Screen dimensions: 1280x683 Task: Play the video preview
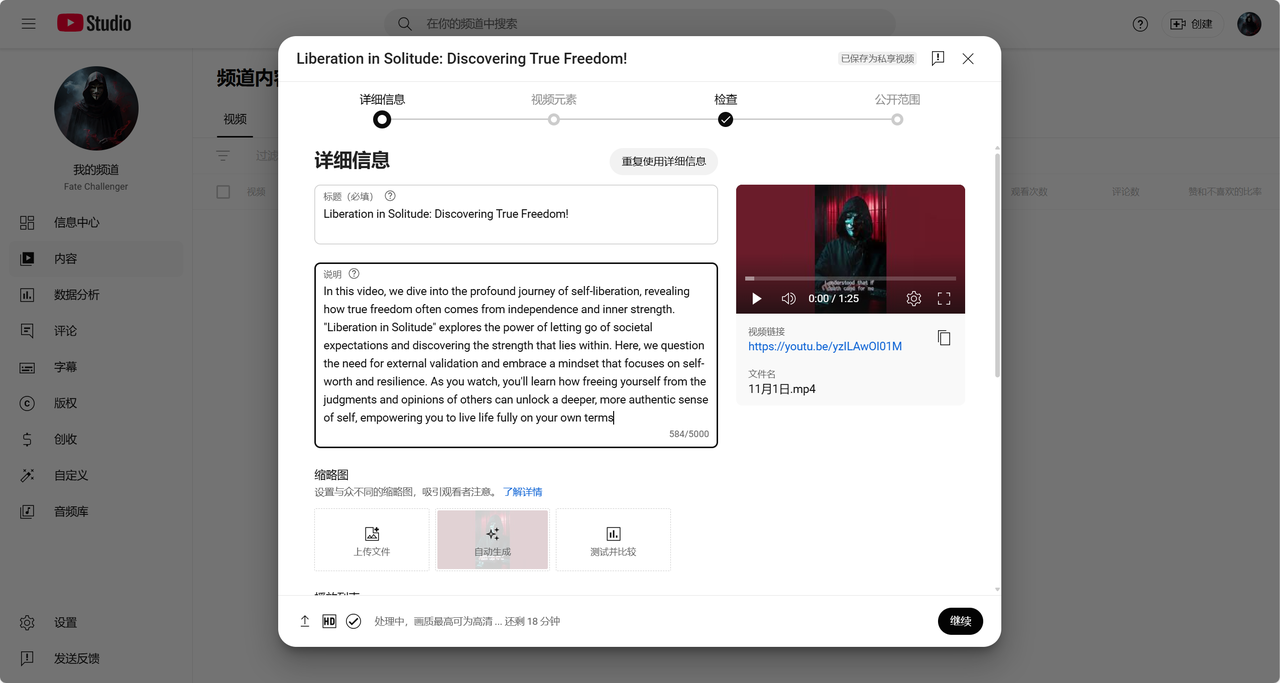756,298
